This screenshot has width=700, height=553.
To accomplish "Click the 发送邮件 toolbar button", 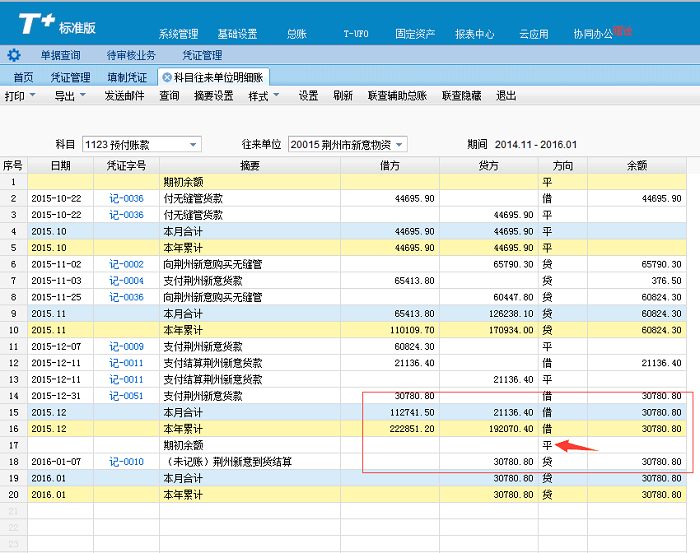I will pos(124,96).
